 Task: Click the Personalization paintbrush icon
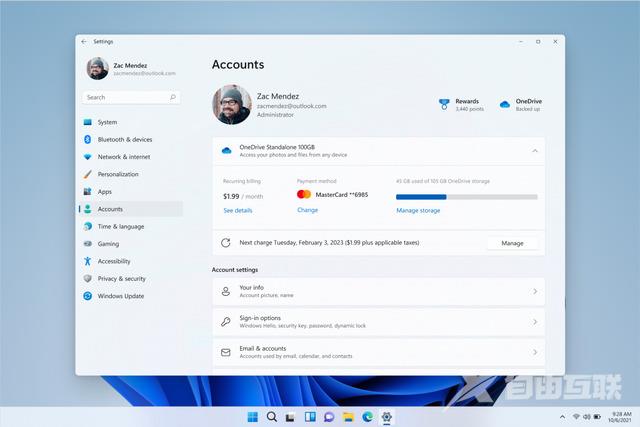87,174
